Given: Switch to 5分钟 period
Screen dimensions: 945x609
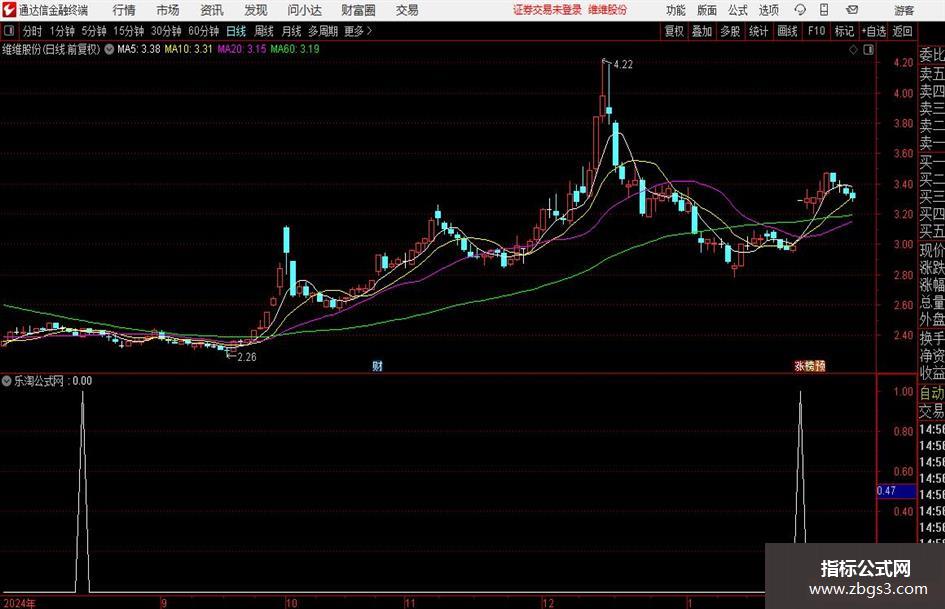Looking at the screenshot, I should pyautogui.click(x=94, y=31).
